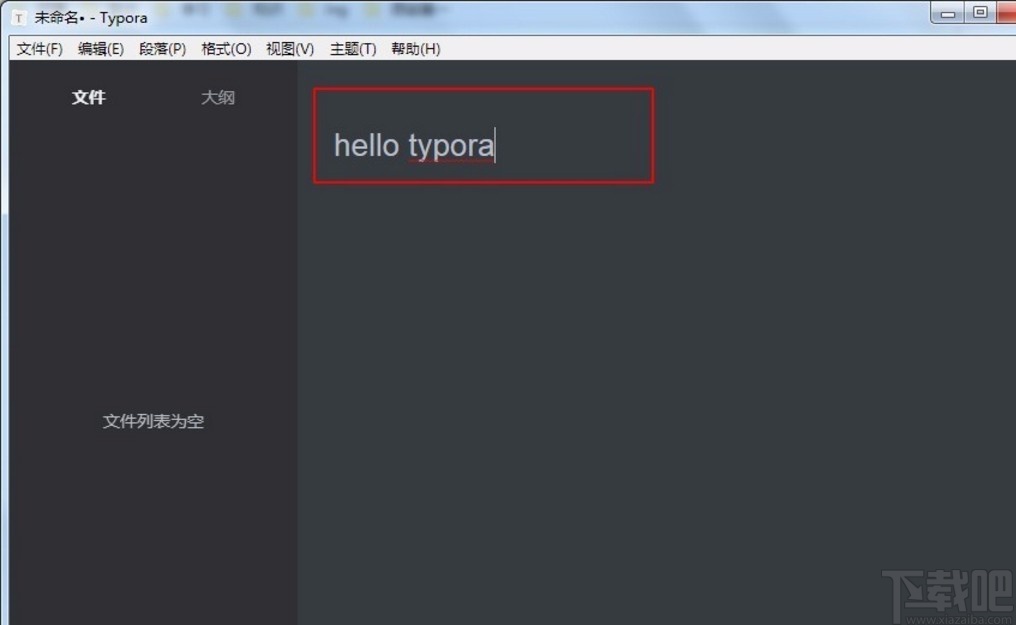Image resolution: width=1016 pixels, height=625 pixels.
Task: Select the 文件 files tab in sidebar
Action: coord(89,98)
